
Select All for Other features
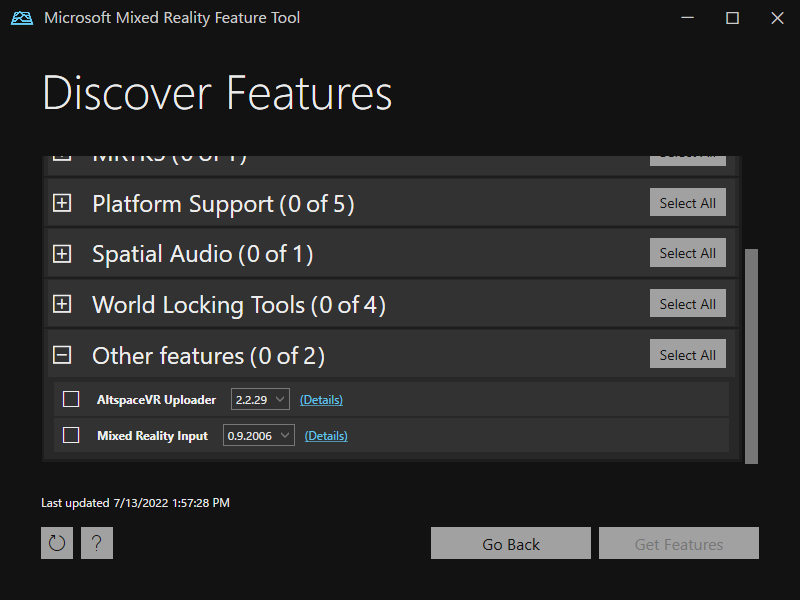pos(687,355)
